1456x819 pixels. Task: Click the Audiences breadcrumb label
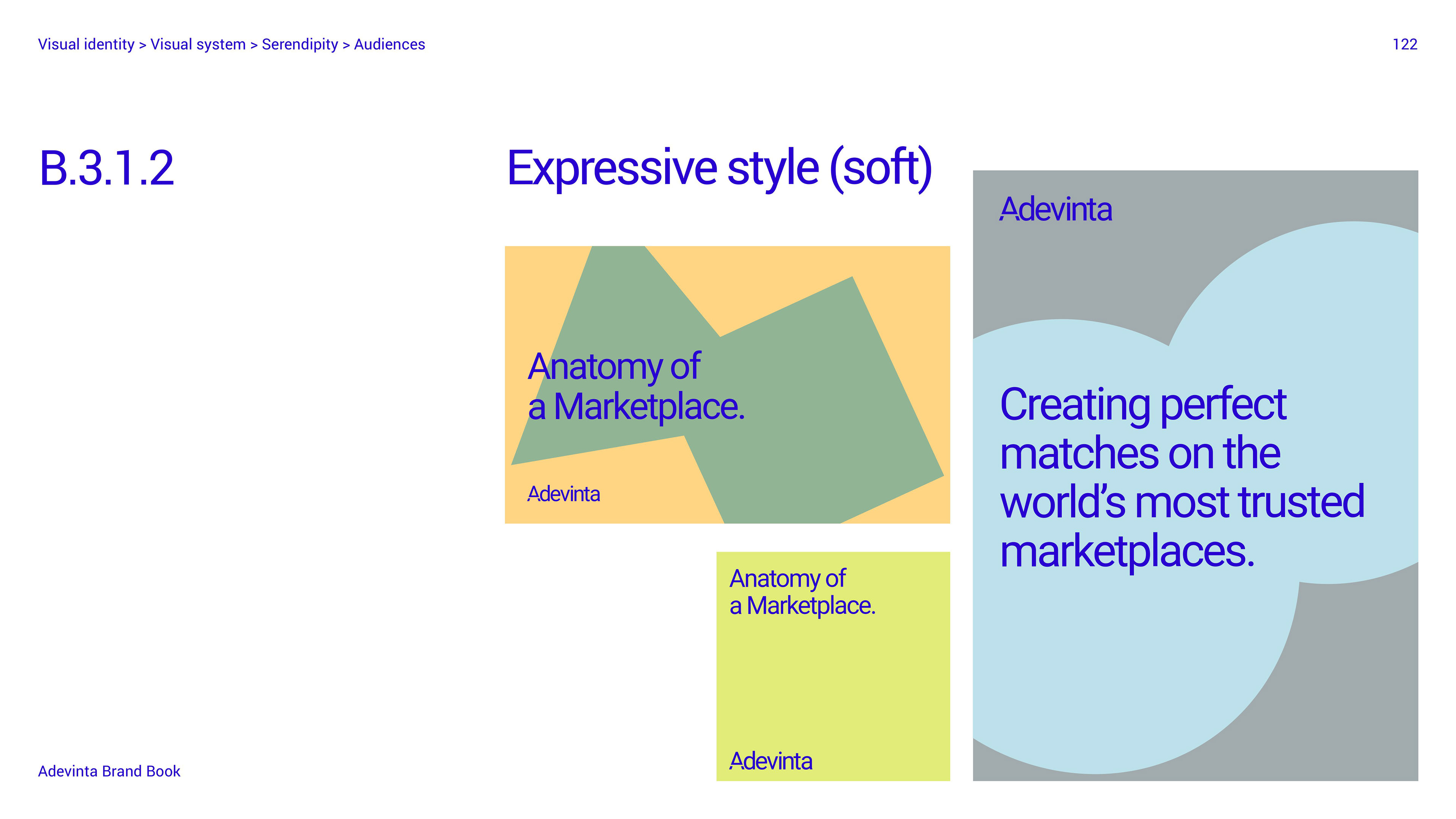pos(389,44)
